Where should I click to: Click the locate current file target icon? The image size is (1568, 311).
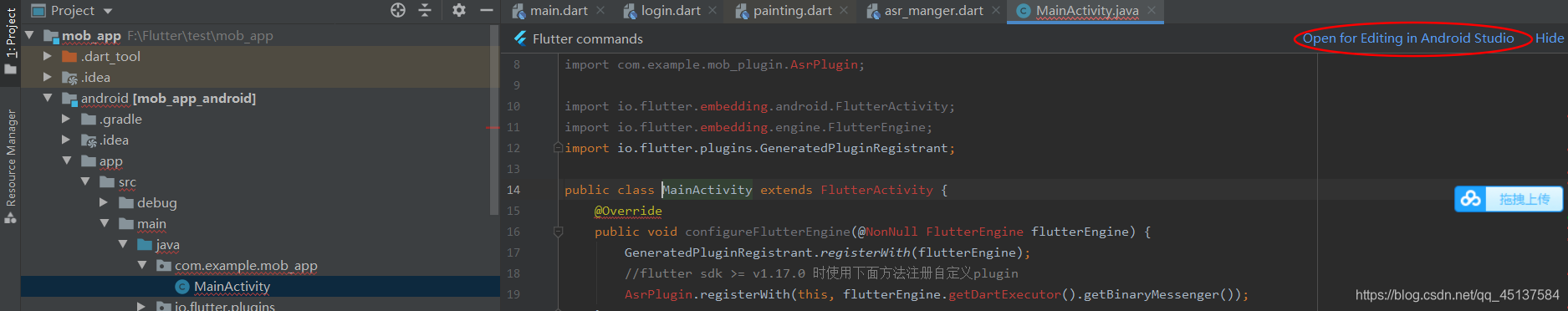pos(398,10)
